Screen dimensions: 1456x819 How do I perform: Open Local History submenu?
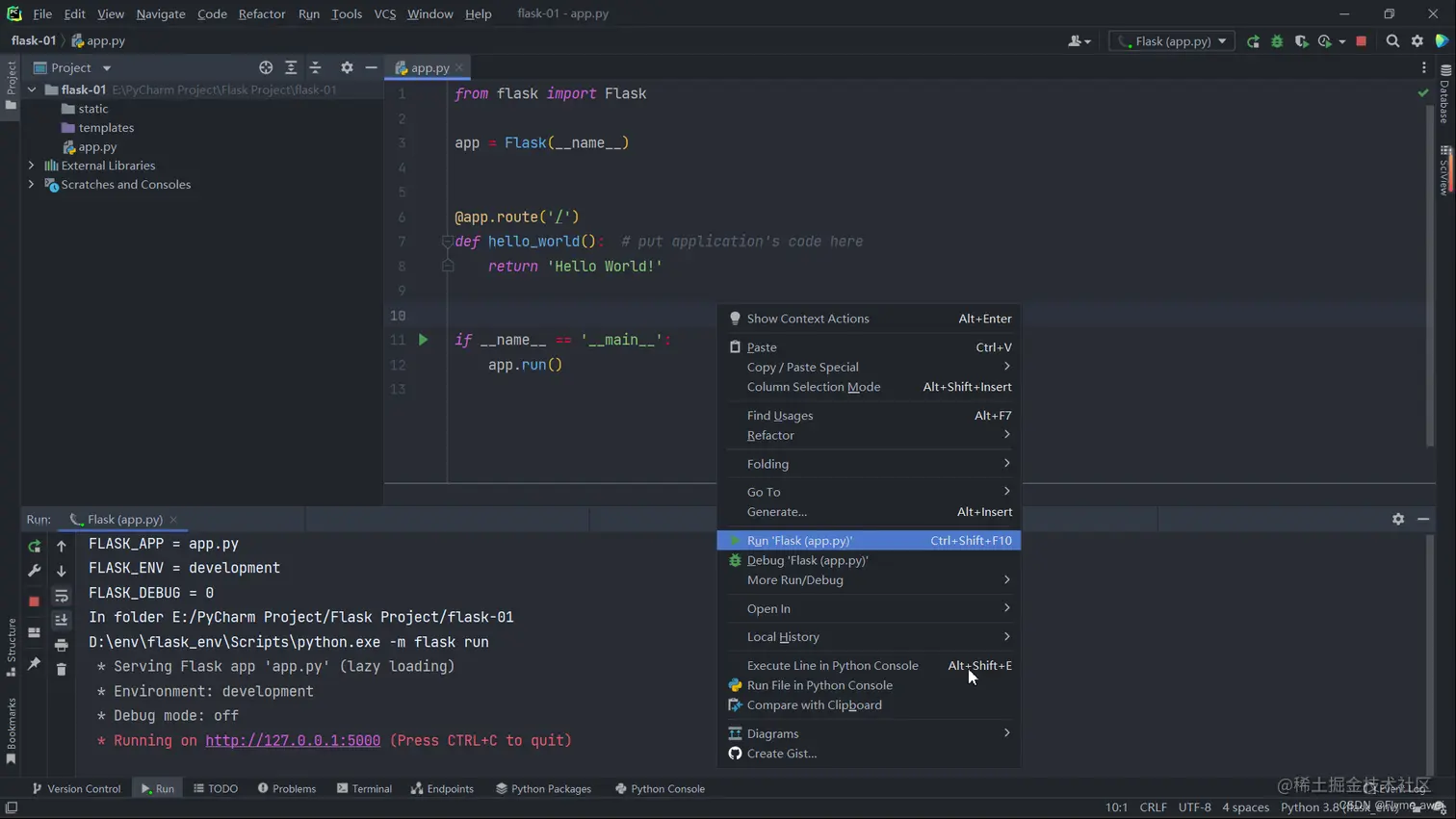pyautogui.click(x=869, y=637)
